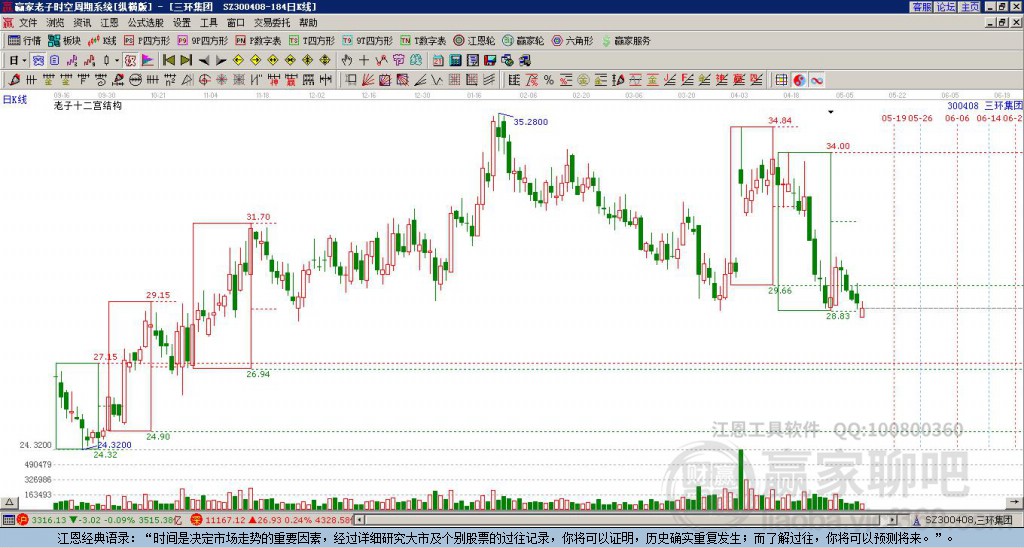The width and height of the screenshot is (1024, 548).
Task: Jump to first bar with green skip-back icon
Action: [x=168, y=60]
